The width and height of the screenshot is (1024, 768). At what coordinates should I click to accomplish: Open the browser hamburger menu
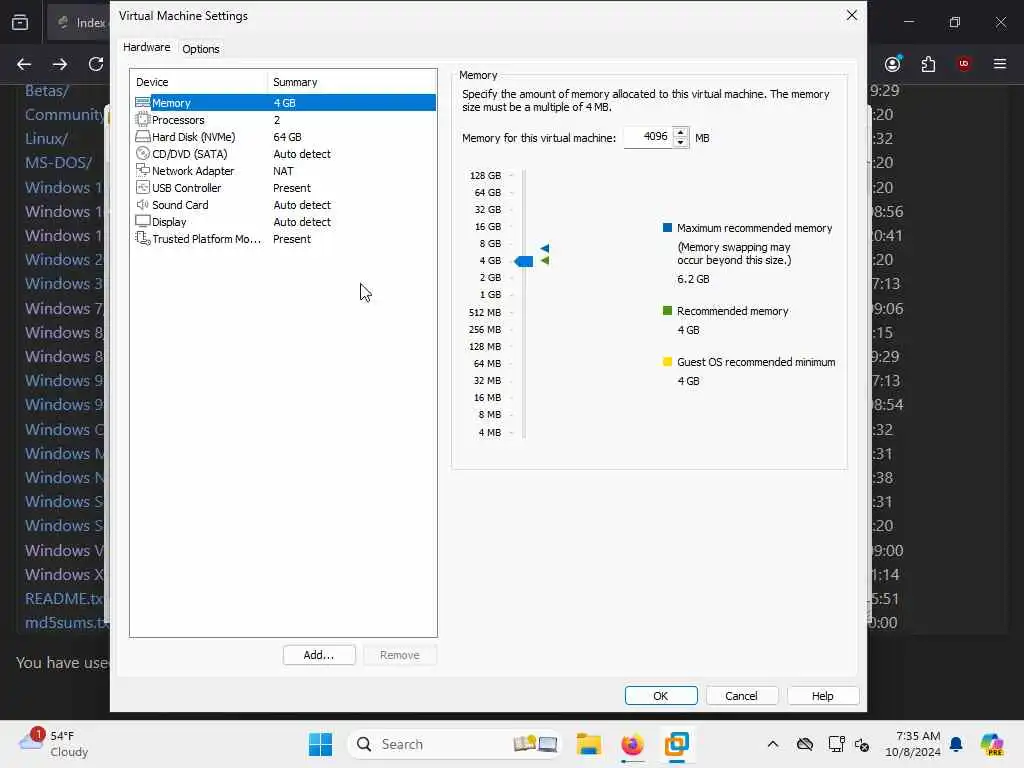[1000, 63]
